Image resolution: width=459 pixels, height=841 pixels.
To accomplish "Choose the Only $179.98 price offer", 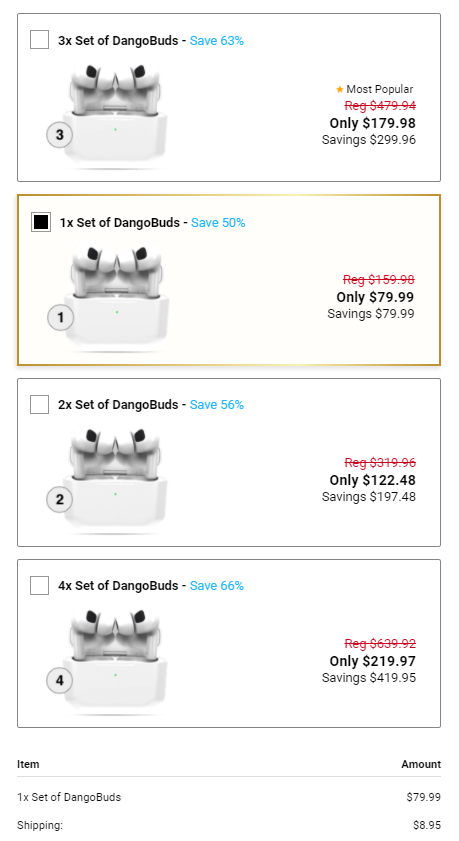I will pos(373,123).
